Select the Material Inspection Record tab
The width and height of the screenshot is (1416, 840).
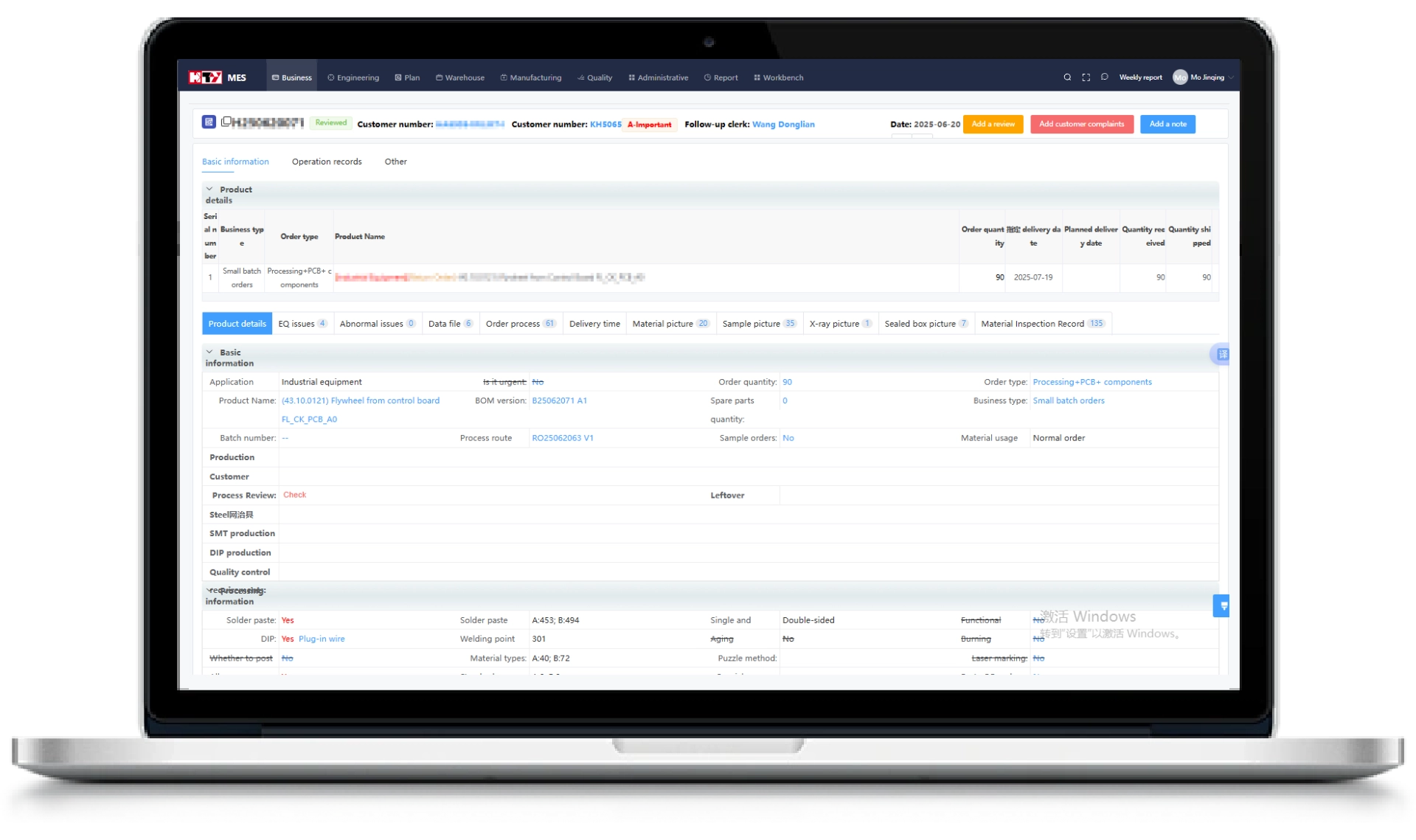tap(1041, 324)
